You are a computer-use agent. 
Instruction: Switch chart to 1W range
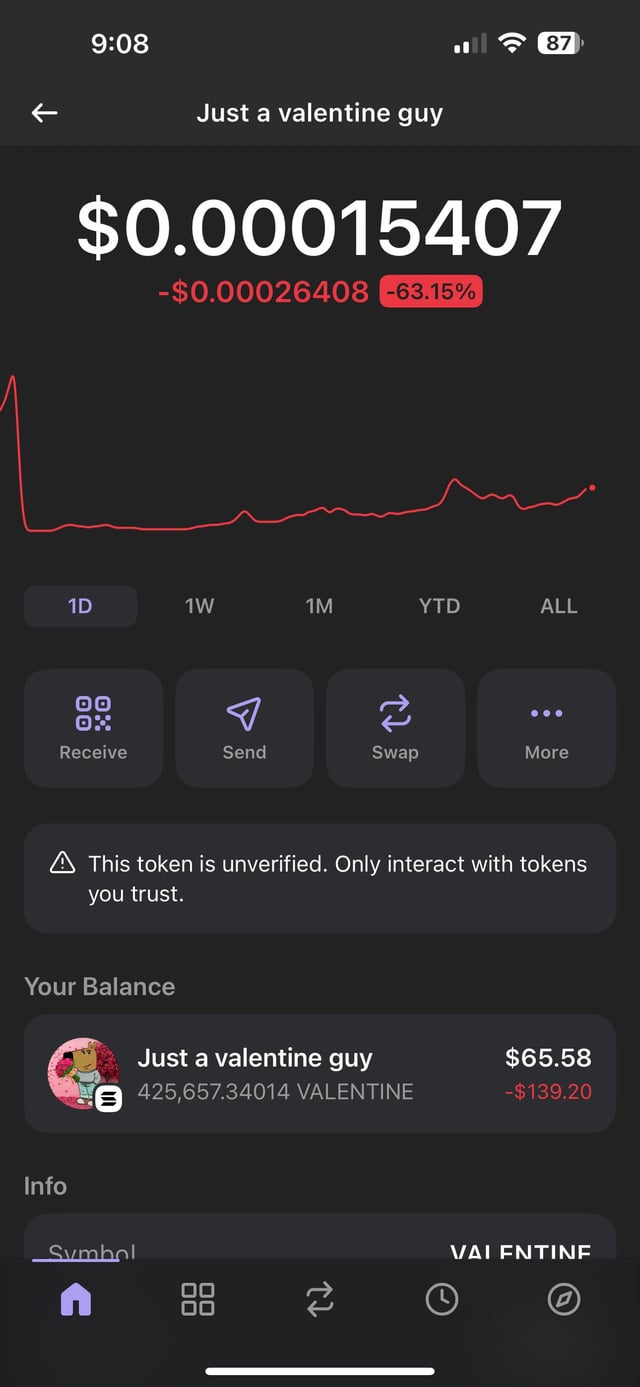point(200,606)
